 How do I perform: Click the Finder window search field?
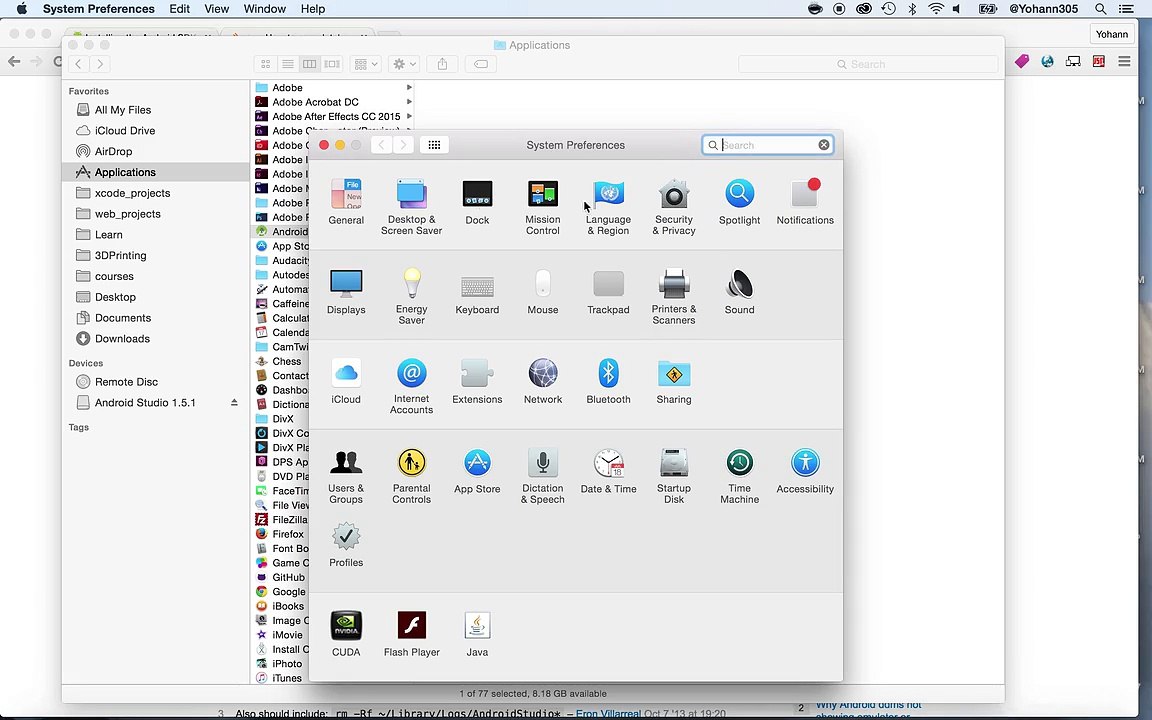pos(868,64)
